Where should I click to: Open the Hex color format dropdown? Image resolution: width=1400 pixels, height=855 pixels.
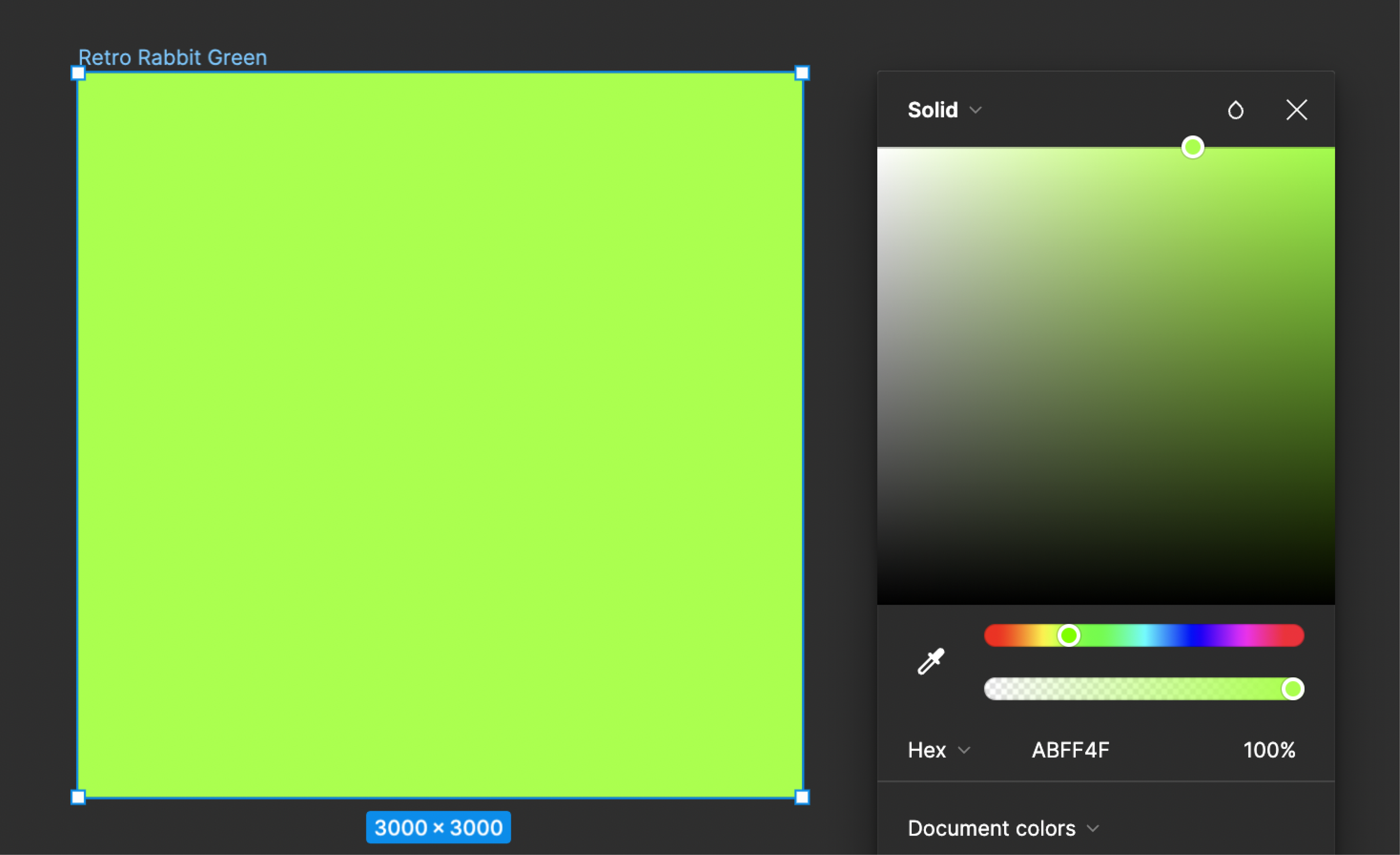click(939, 750)
